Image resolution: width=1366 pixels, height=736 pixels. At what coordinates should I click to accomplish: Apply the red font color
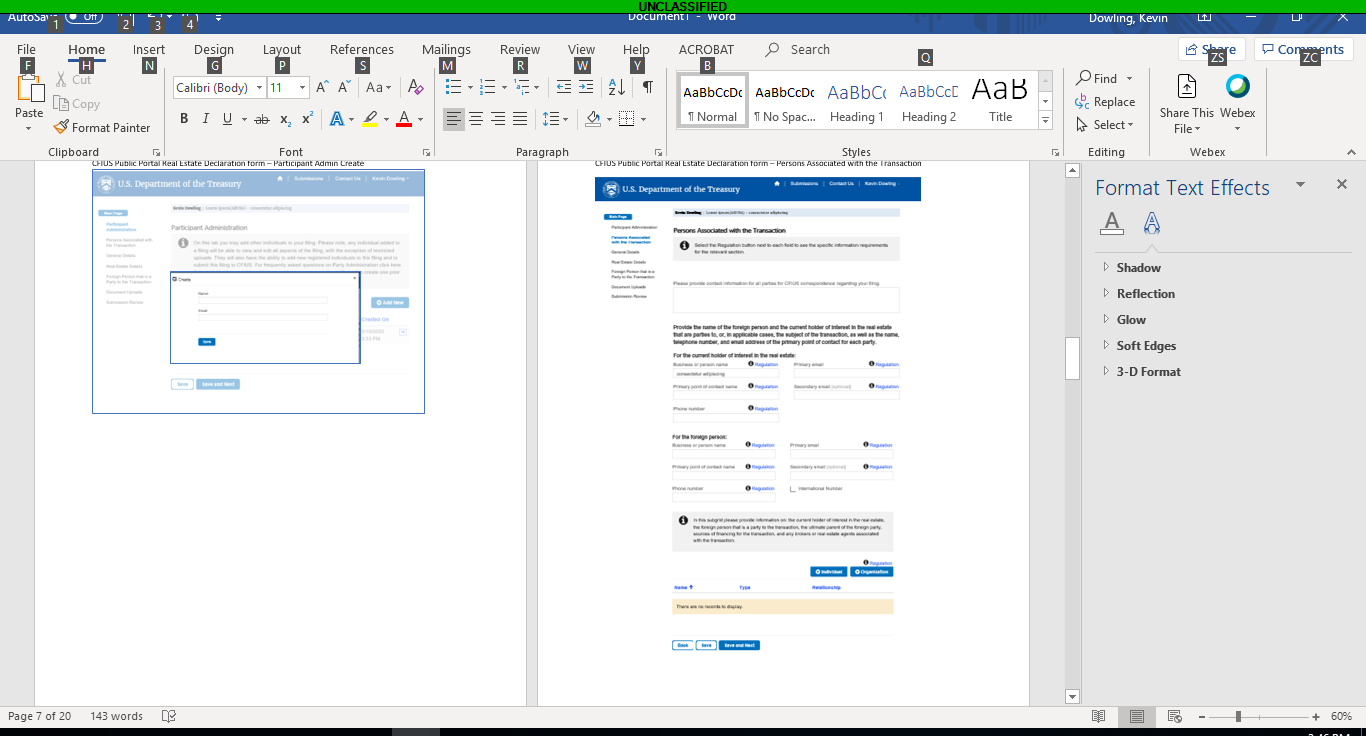coord(404,119)
